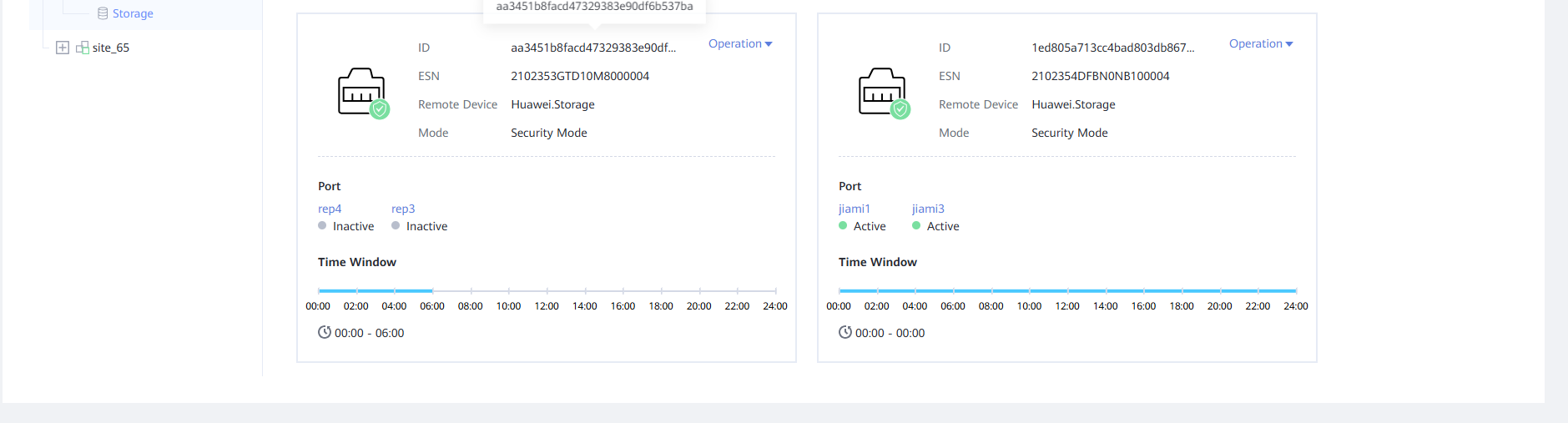The height and width of the screenshot is (423, 1568).
Task: Open the rep4 port link
Action: tap(330, 209)
